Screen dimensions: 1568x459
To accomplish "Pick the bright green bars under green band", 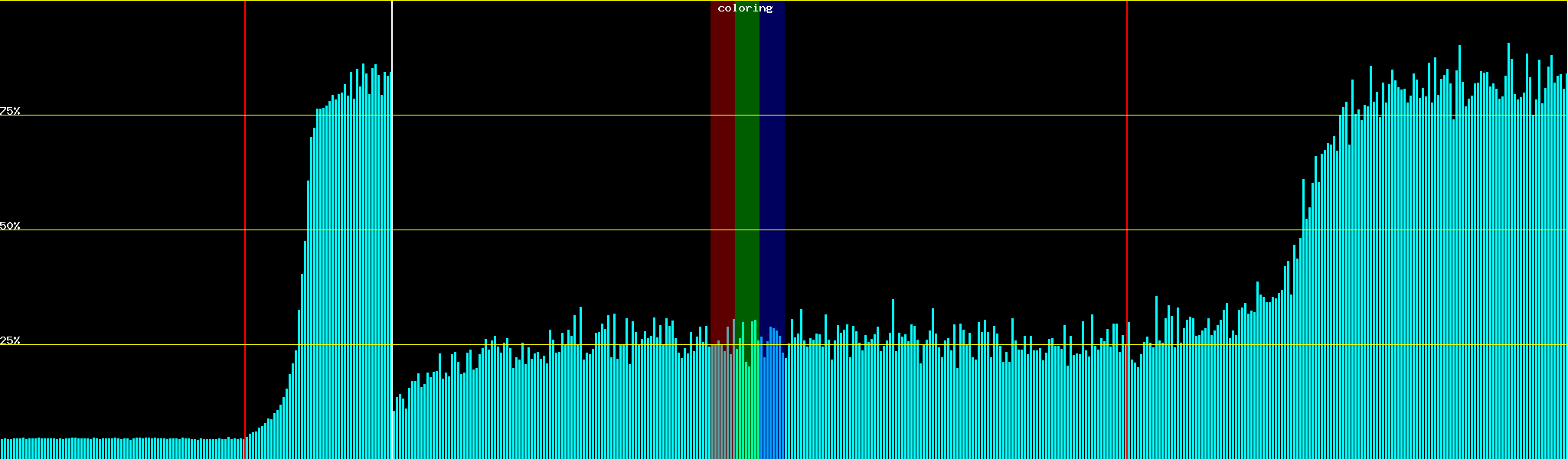I will coord(746,405).
